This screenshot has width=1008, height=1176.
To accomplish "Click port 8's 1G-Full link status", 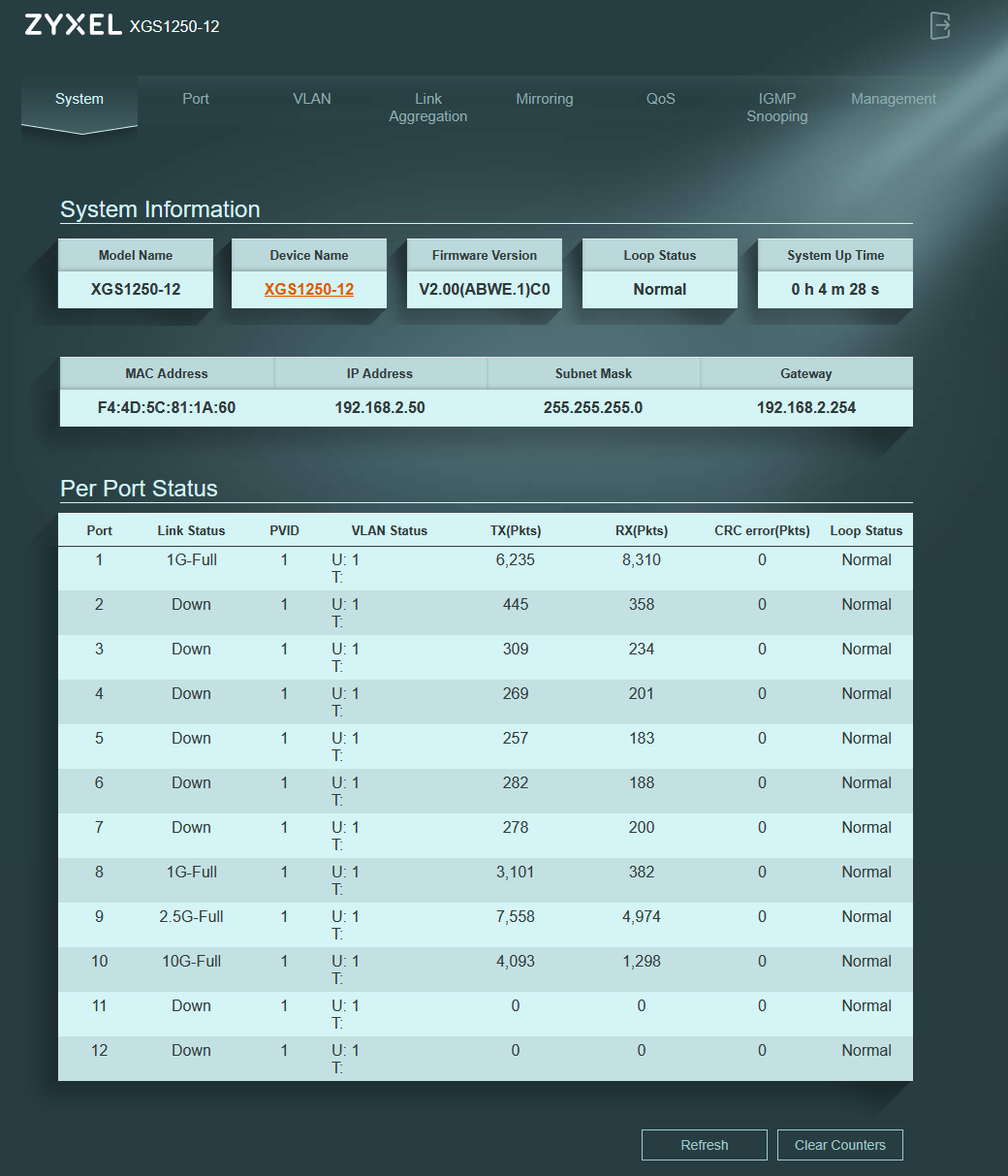I will (x=192, y=872).
